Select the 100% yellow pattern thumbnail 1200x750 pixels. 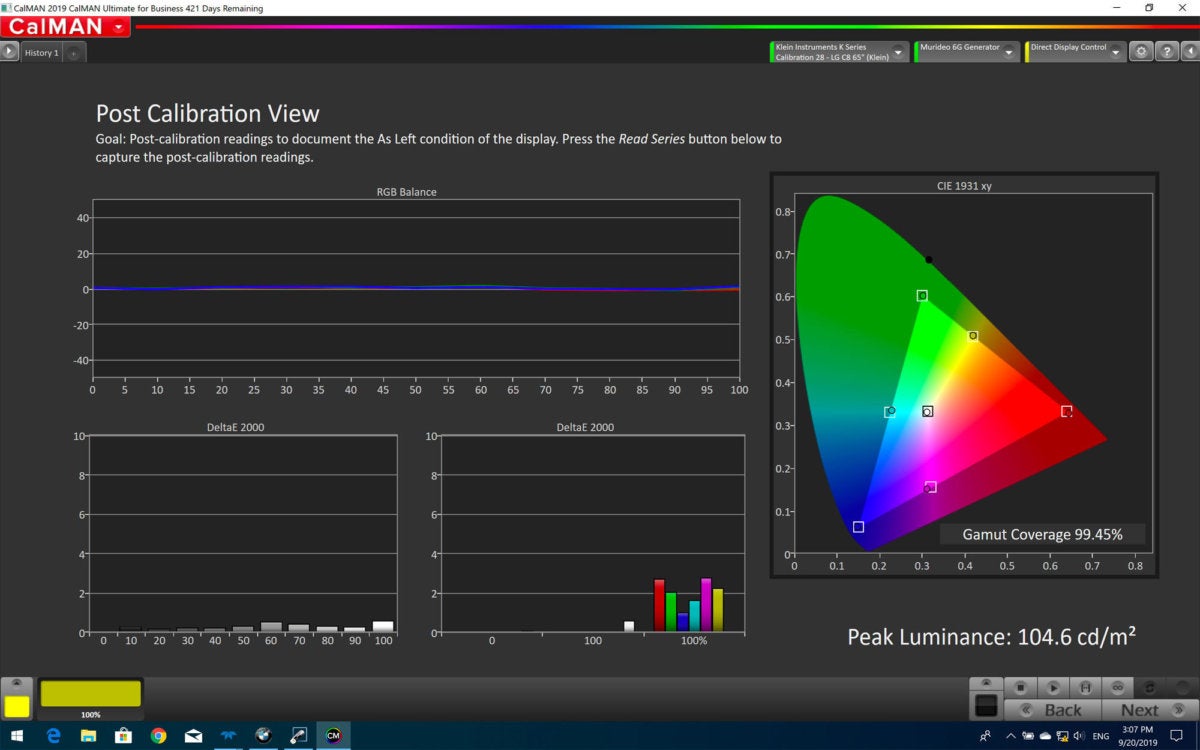click(x=91, y=699)
